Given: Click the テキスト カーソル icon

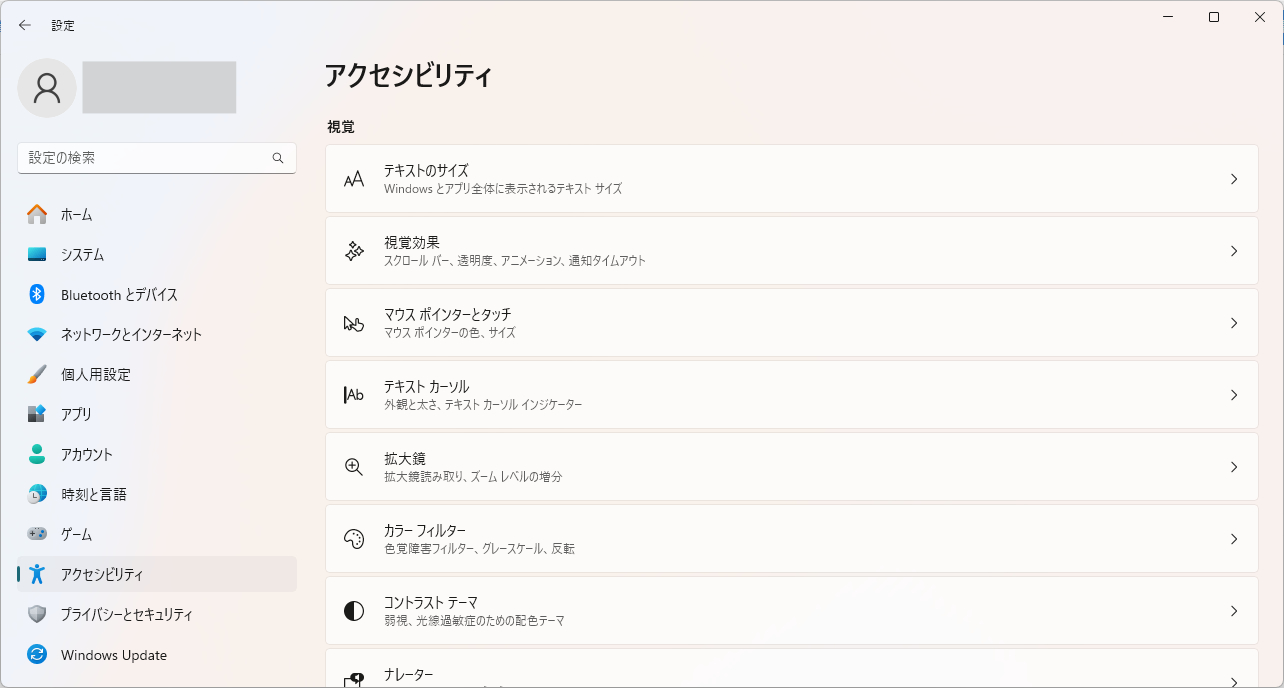Looking at the screenshot, I should 353,394.
